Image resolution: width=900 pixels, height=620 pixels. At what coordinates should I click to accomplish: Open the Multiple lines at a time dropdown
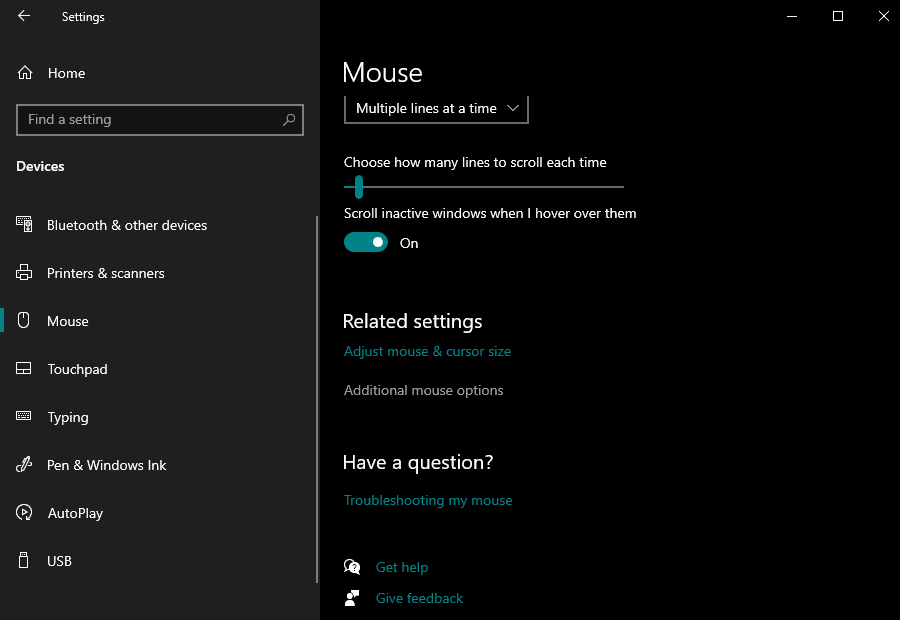pos(436,108)
